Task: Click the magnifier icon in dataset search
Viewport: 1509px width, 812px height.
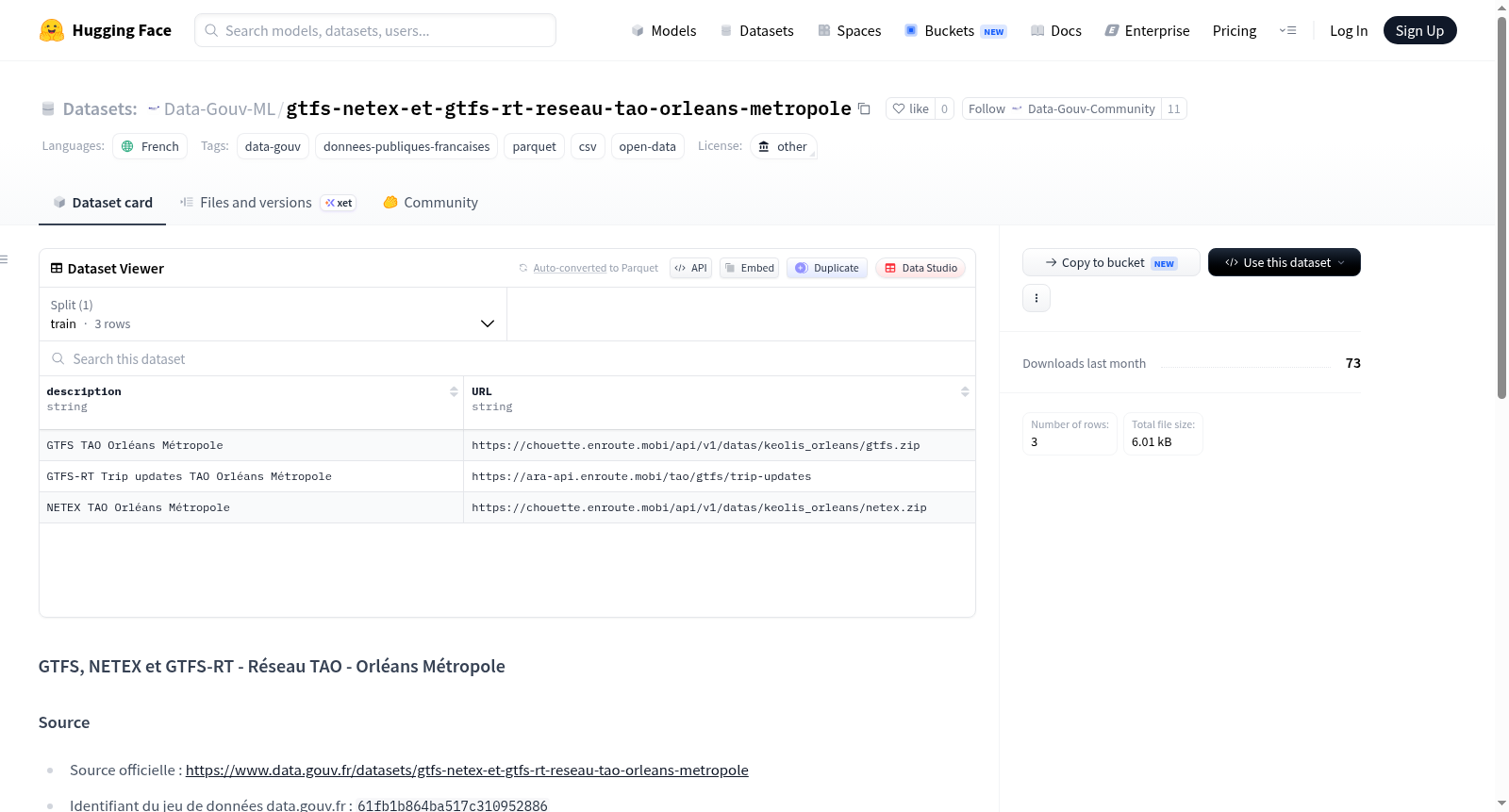Action: [x=58, y=359]
